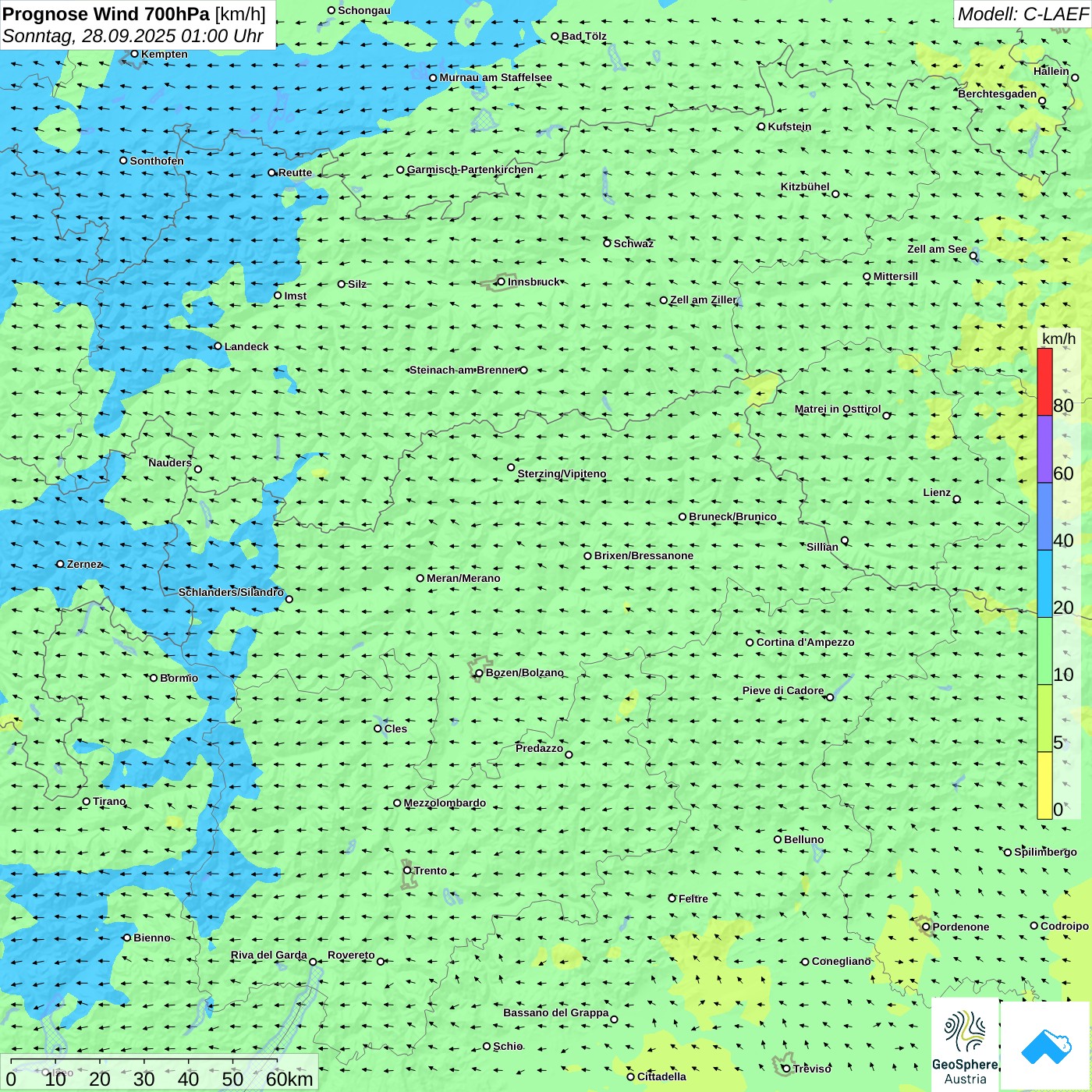Screen dimensions: 1092x1092
Task: Click the Trento city marker
Action: [x=407, y=870]
